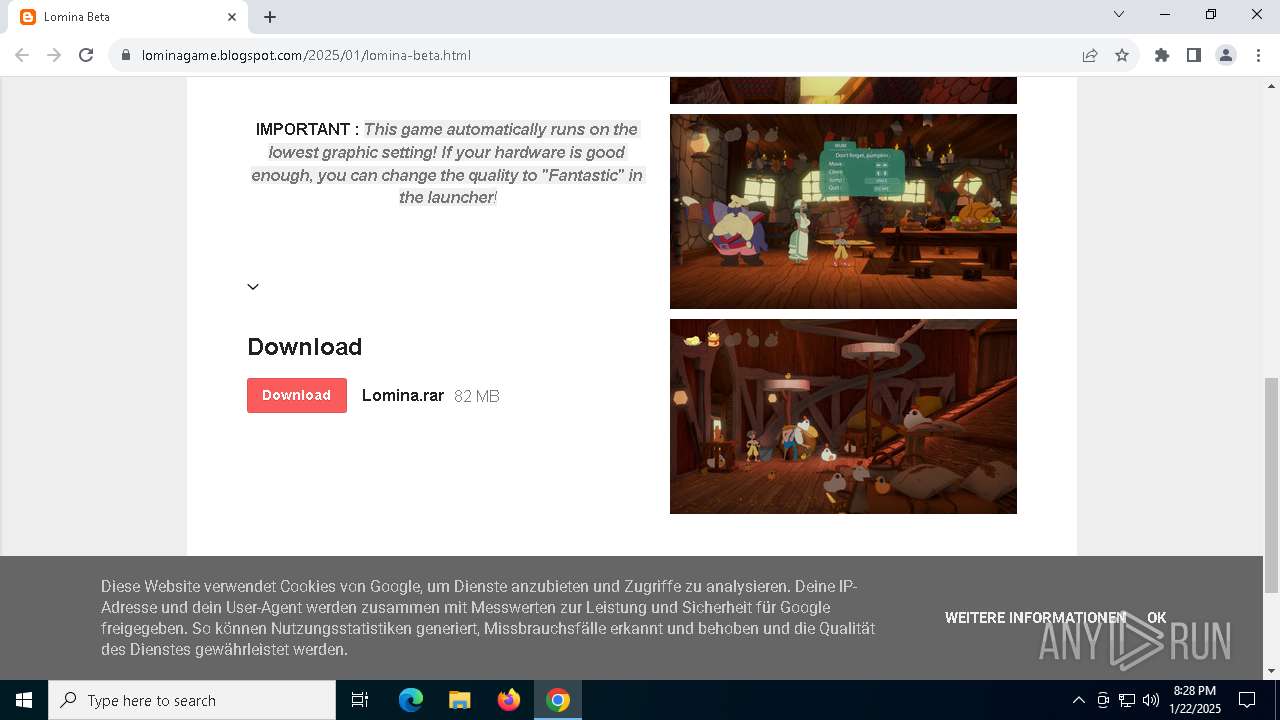
Task: Go back with the browser back arrow
Action: point(22,55)
